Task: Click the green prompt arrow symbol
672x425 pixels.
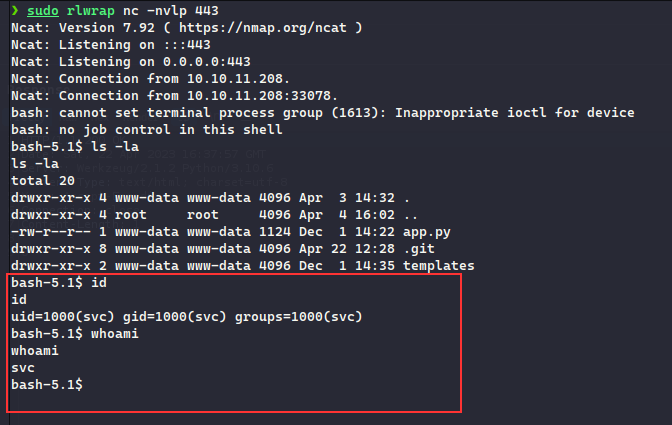Action: pos(15,10)
